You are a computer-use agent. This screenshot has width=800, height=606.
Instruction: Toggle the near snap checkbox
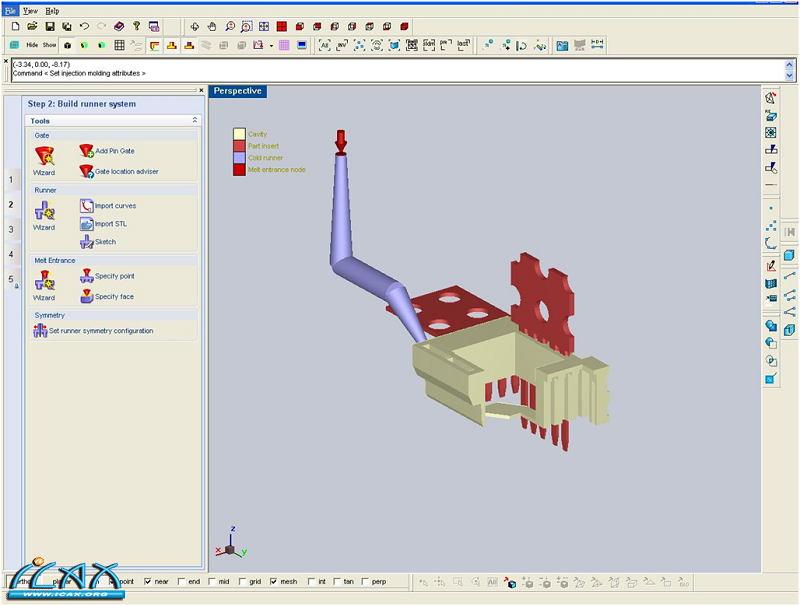148,581
